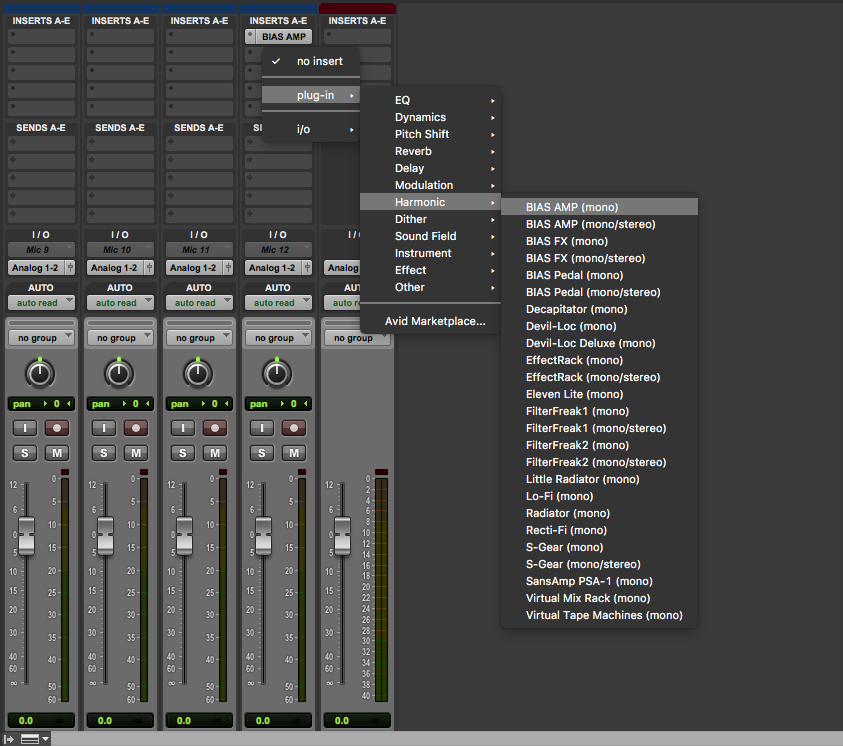Open the EQ plug-in category
Screen dimensions: 843x746
click(x=430, y=100)
